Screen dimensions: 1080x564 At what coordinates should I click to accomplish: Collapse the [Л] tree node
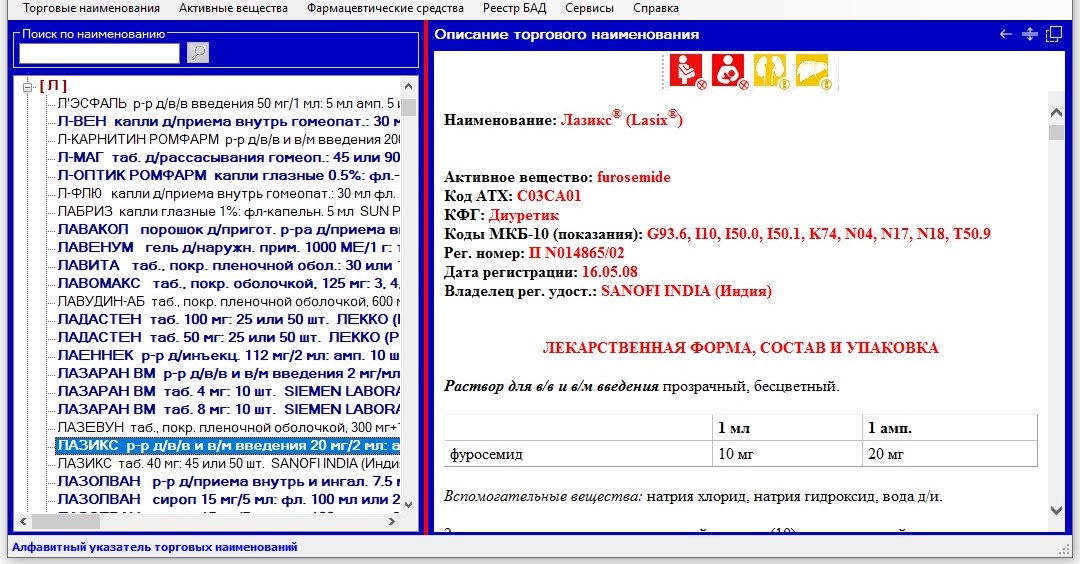click(28, 87)
